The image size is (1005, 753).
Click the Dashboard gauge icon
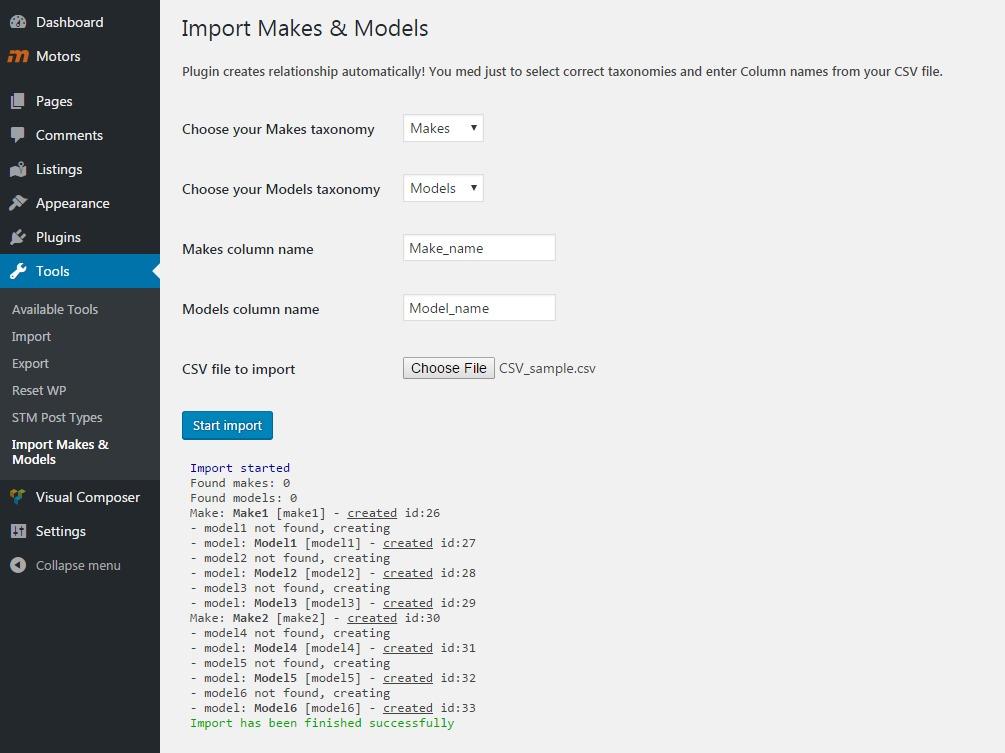pos(18,22)
